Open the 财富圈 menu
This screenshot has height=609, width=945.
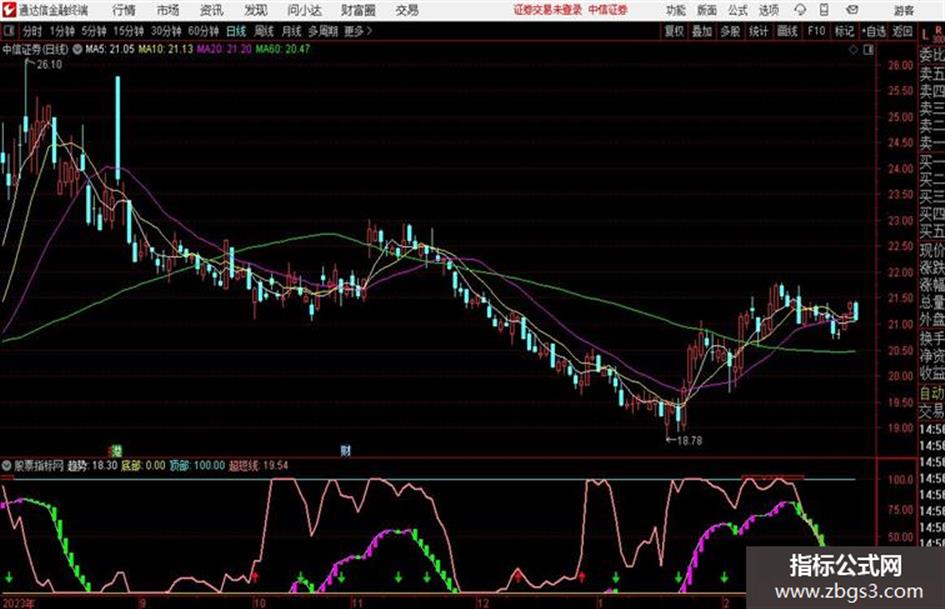358,10
